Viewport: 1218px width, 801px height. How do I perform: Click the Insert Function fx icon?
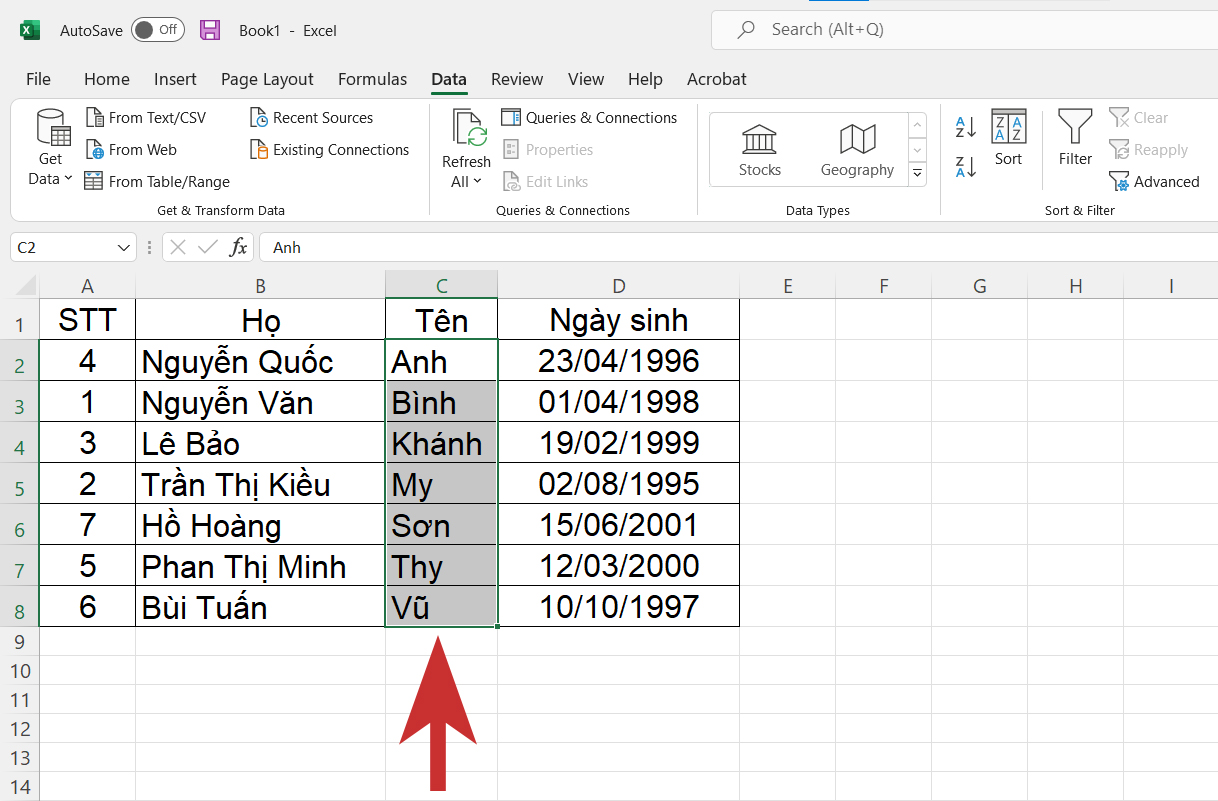point(238,247)
